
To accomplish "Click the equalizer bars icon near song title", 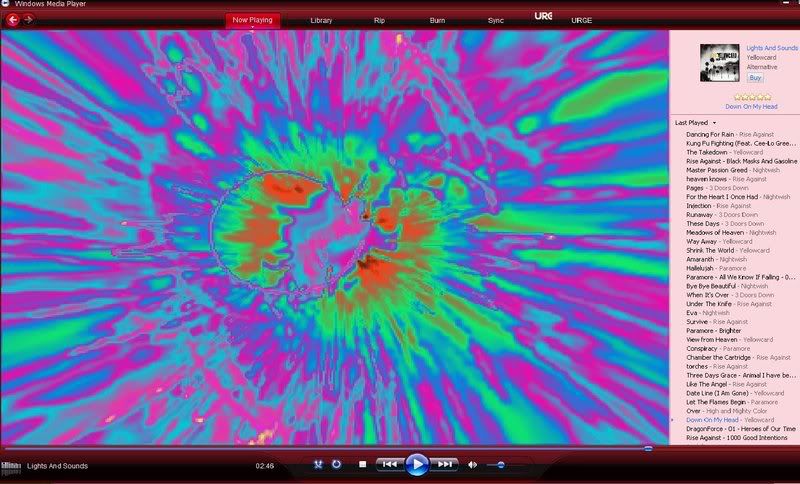I will tap(11, 467).
